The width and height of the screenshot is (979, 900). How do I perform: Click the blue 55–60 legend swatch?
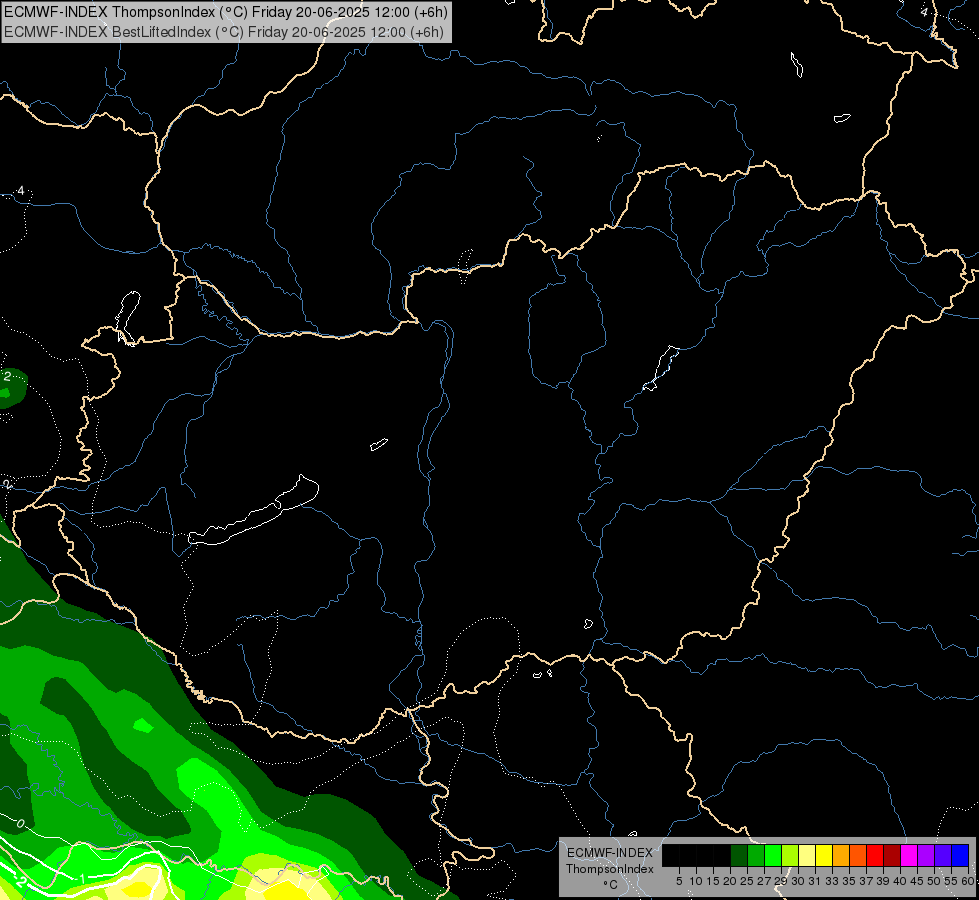tap(960, 855)
